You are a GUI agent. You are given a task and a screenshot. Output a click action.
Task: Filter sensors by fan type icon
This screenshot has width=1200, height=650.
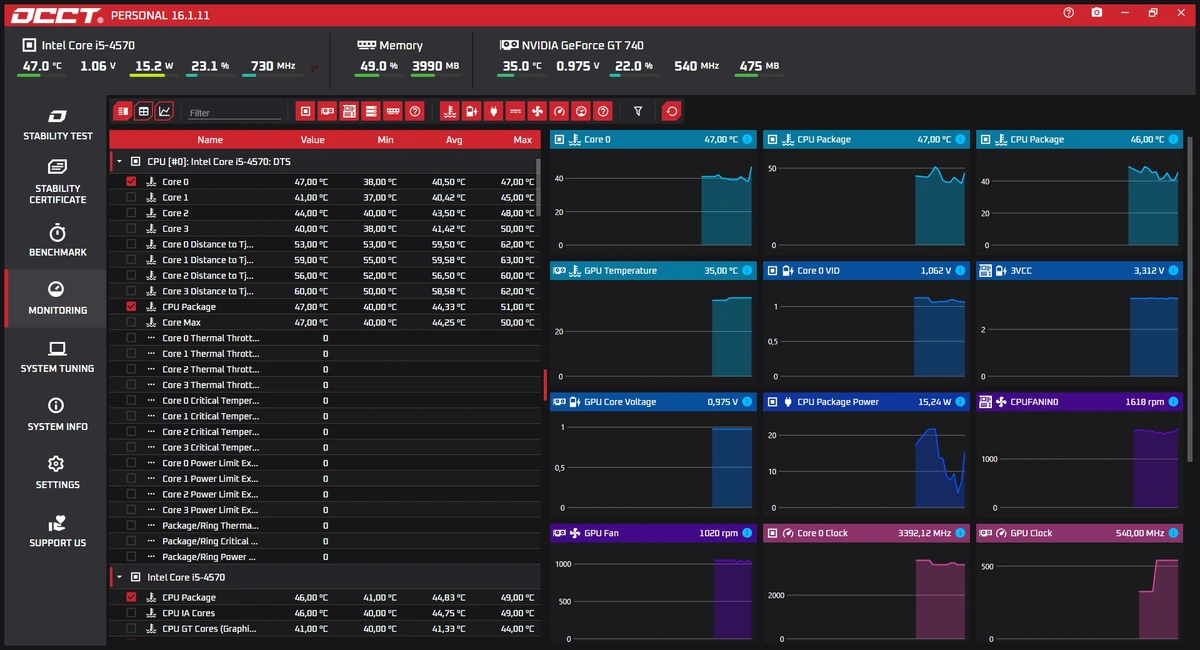coord(537,111)
